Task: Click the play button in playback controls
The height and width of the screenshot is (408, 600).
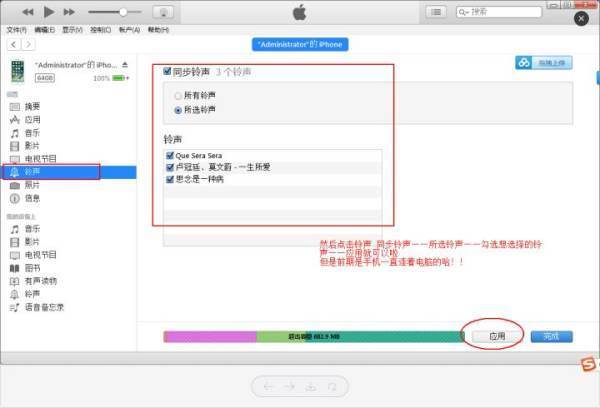Action: click(x=48, y=12)
